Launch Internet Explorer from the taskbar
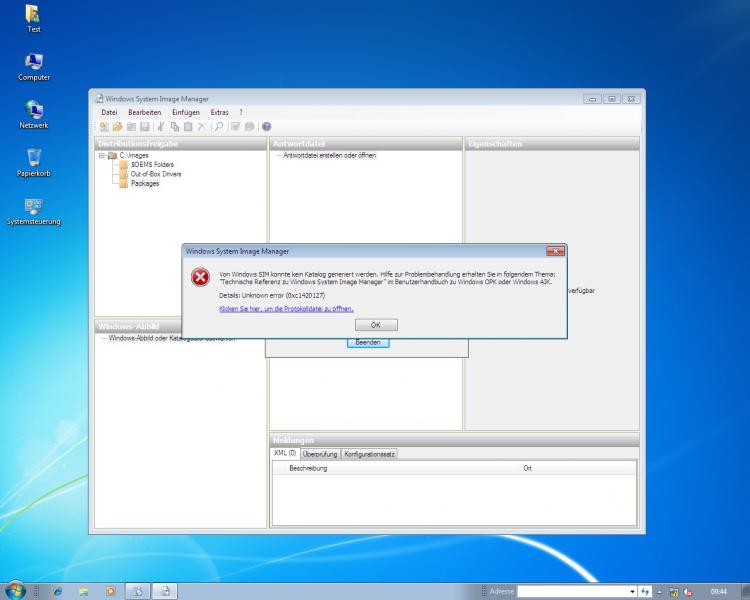Screen dimensions: 750x600 pyautogui.click(x=57, y=591)
